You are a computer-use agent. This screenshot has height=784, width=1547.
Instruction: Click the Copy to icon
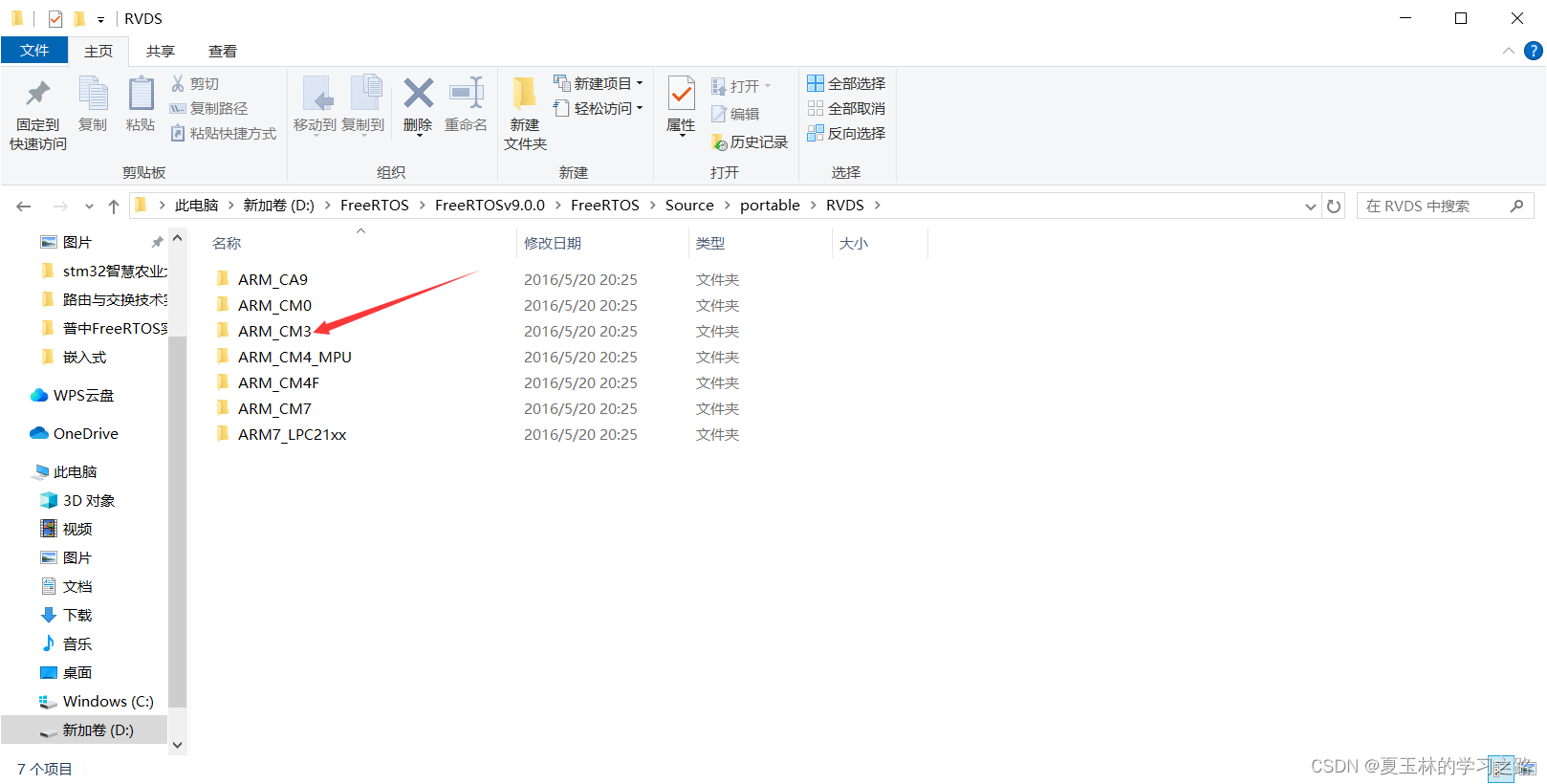(x=365, y=94)
